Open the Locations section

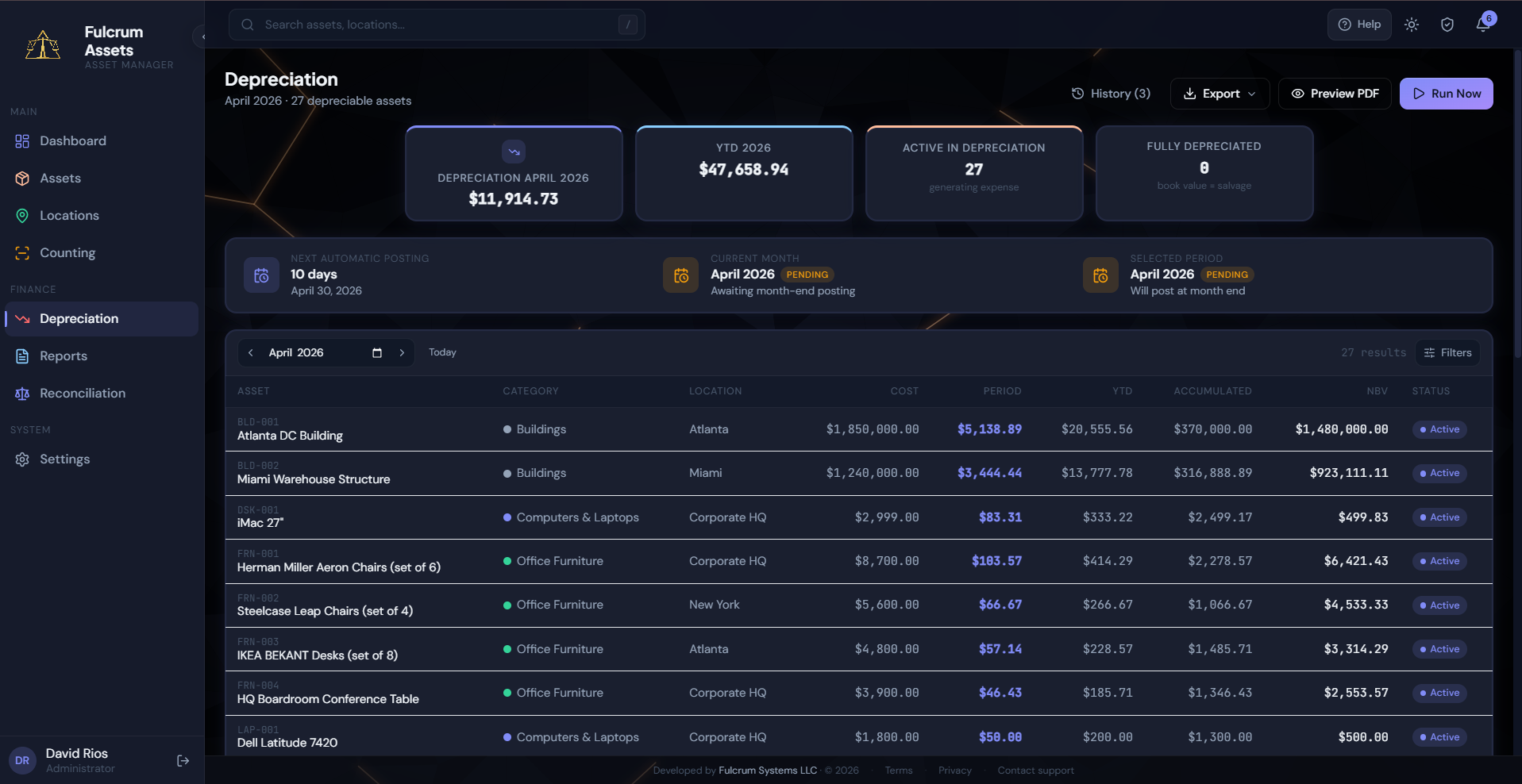click(69, 215)
